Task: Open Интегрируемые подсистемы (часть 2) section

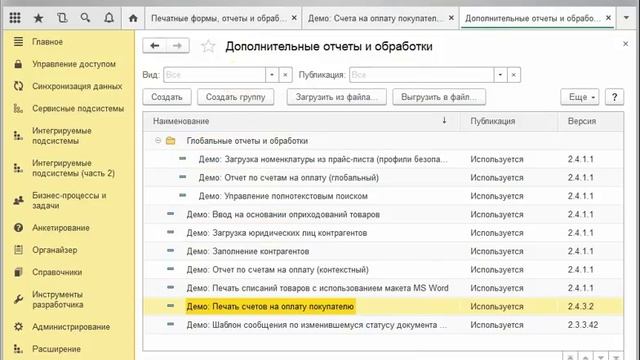Action: click(73, 168)
